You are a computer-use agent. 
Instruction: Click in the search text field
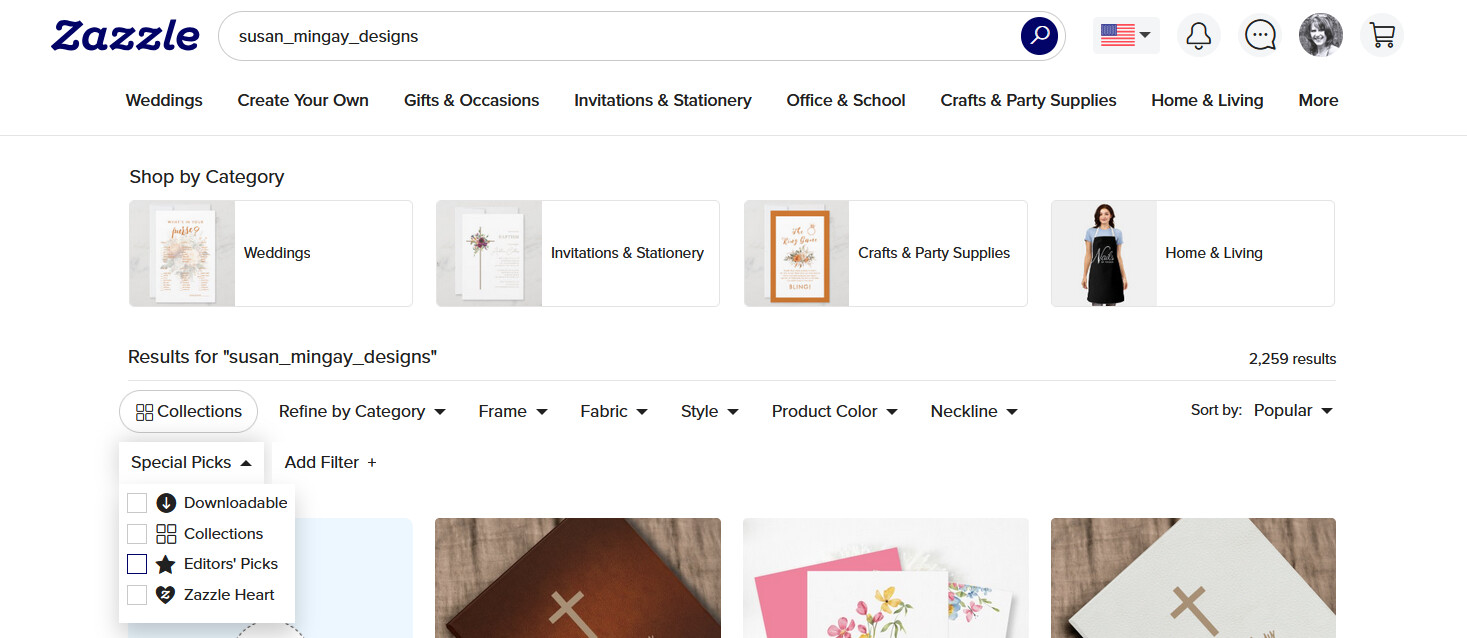pos(620,36)
